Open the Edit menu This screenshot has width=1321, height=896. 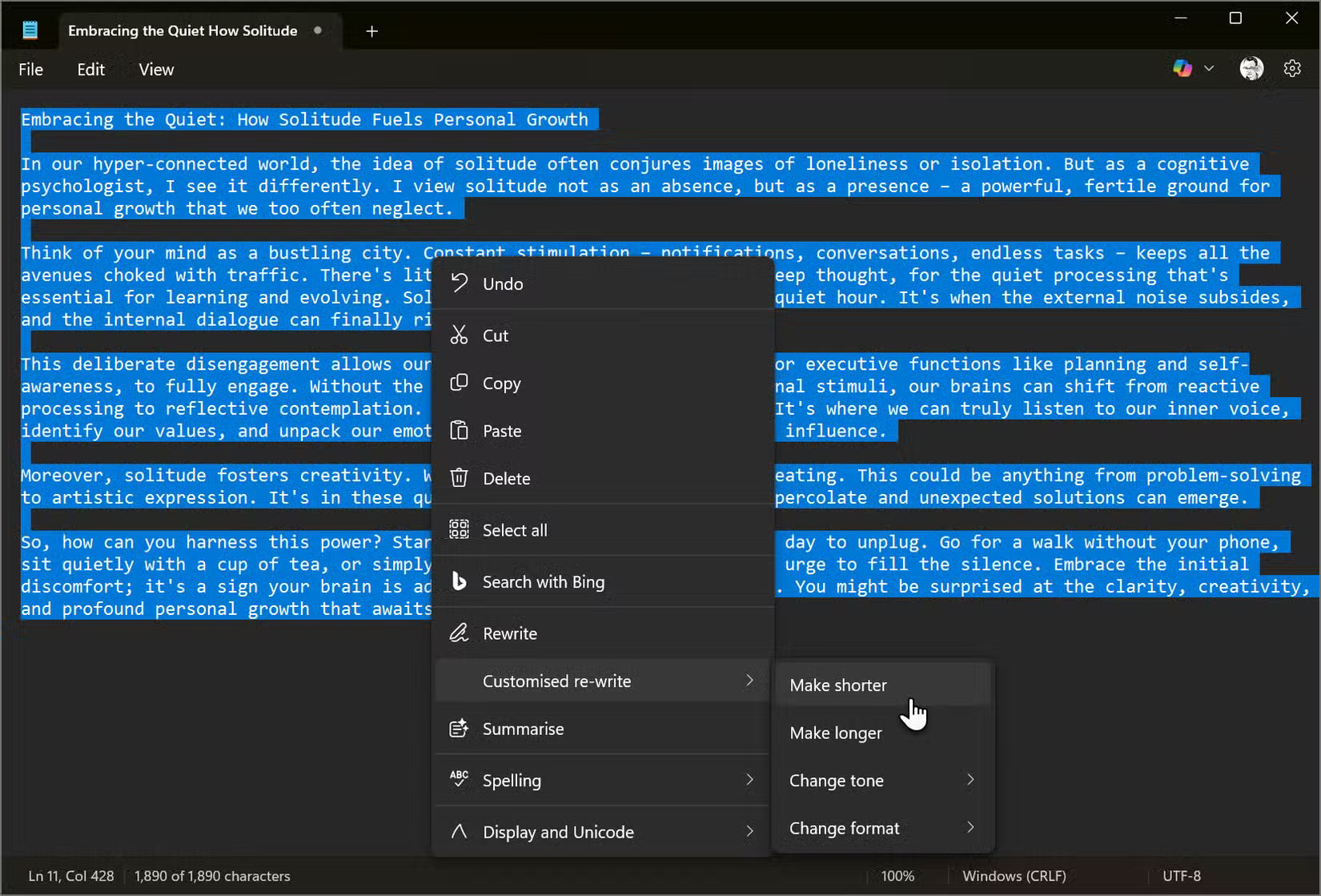coord(90,69)
